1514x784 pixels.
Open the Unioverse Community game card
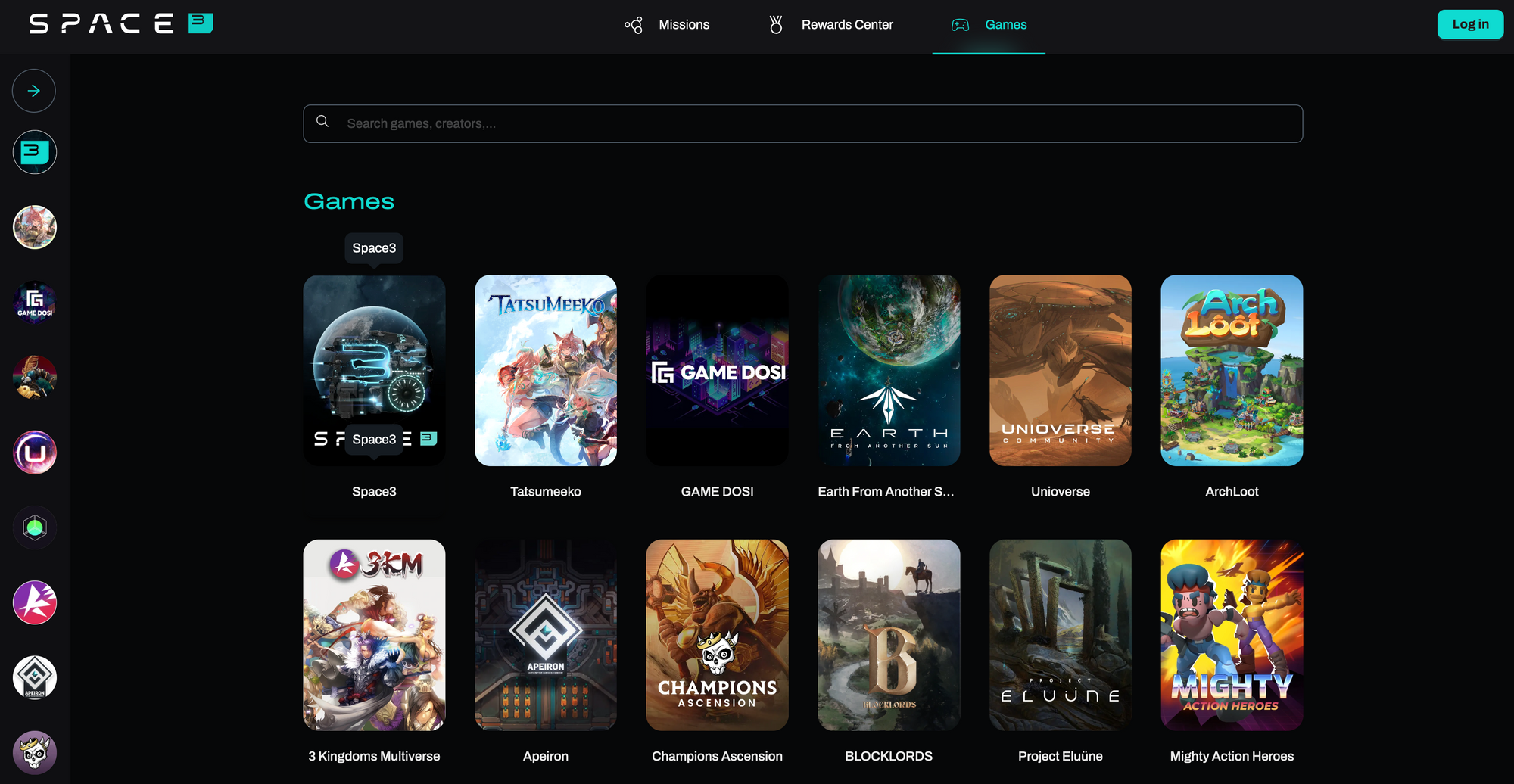pyautogui.click(x=1061, y=370)
